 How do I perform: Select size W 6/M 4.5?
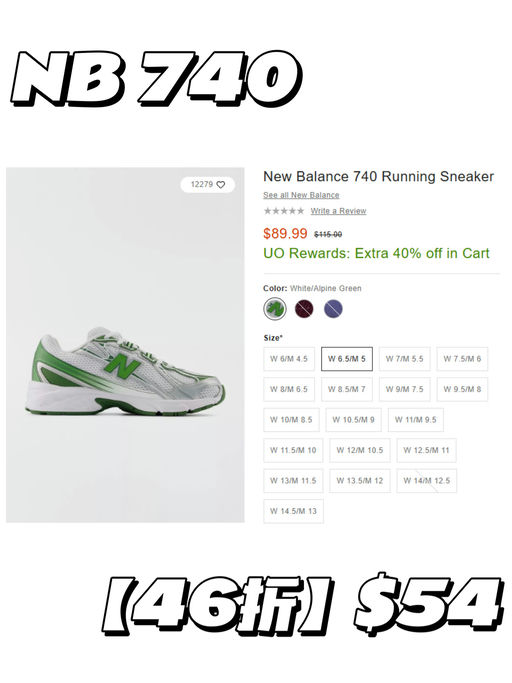[289, 359]
